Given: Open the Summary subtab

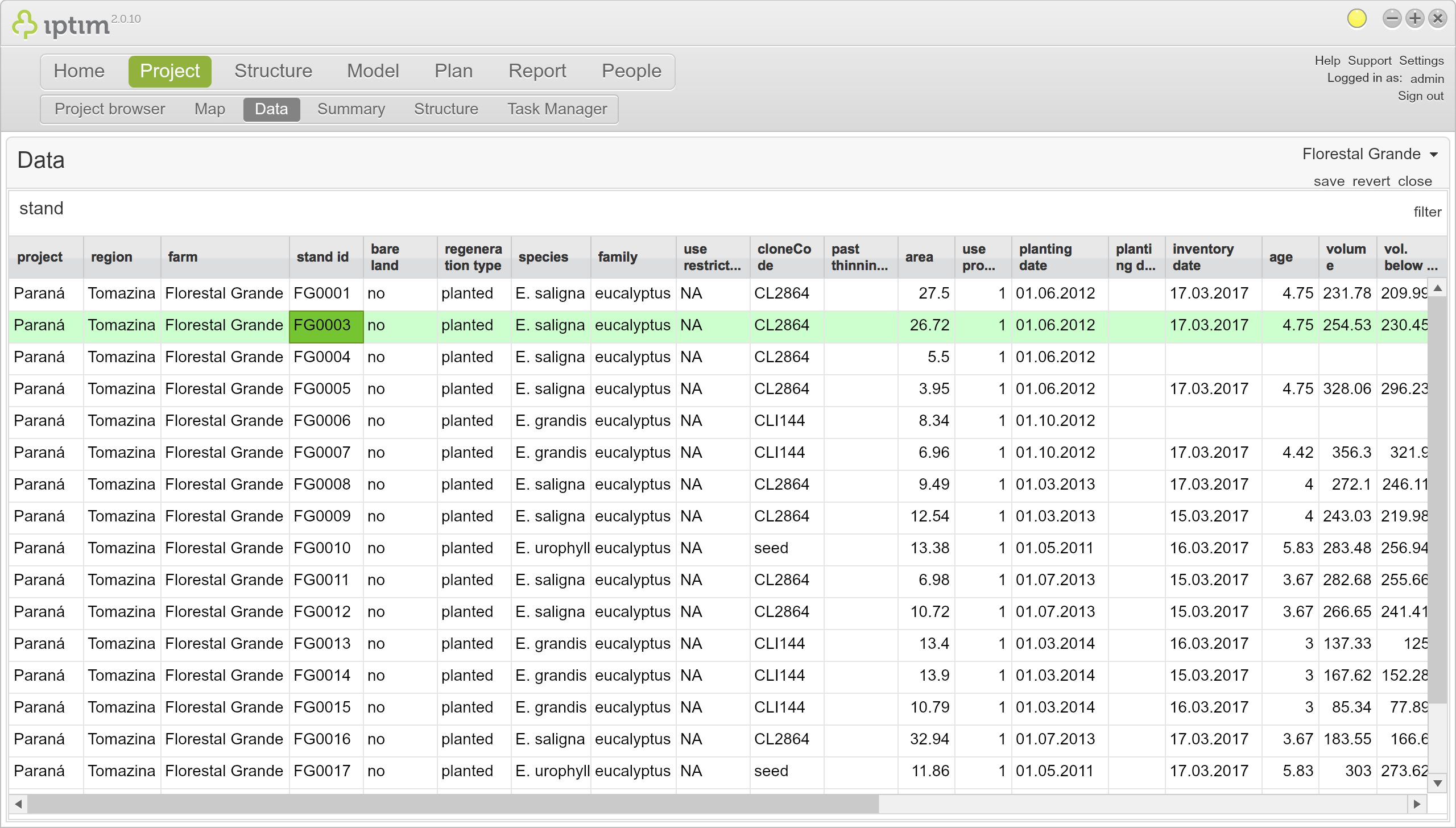Looking at the screenshot, I should (x=351, y=109).
